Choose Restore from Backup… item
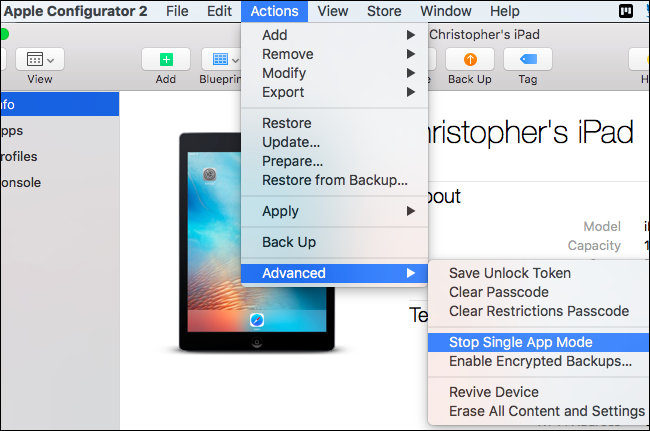 335,180
